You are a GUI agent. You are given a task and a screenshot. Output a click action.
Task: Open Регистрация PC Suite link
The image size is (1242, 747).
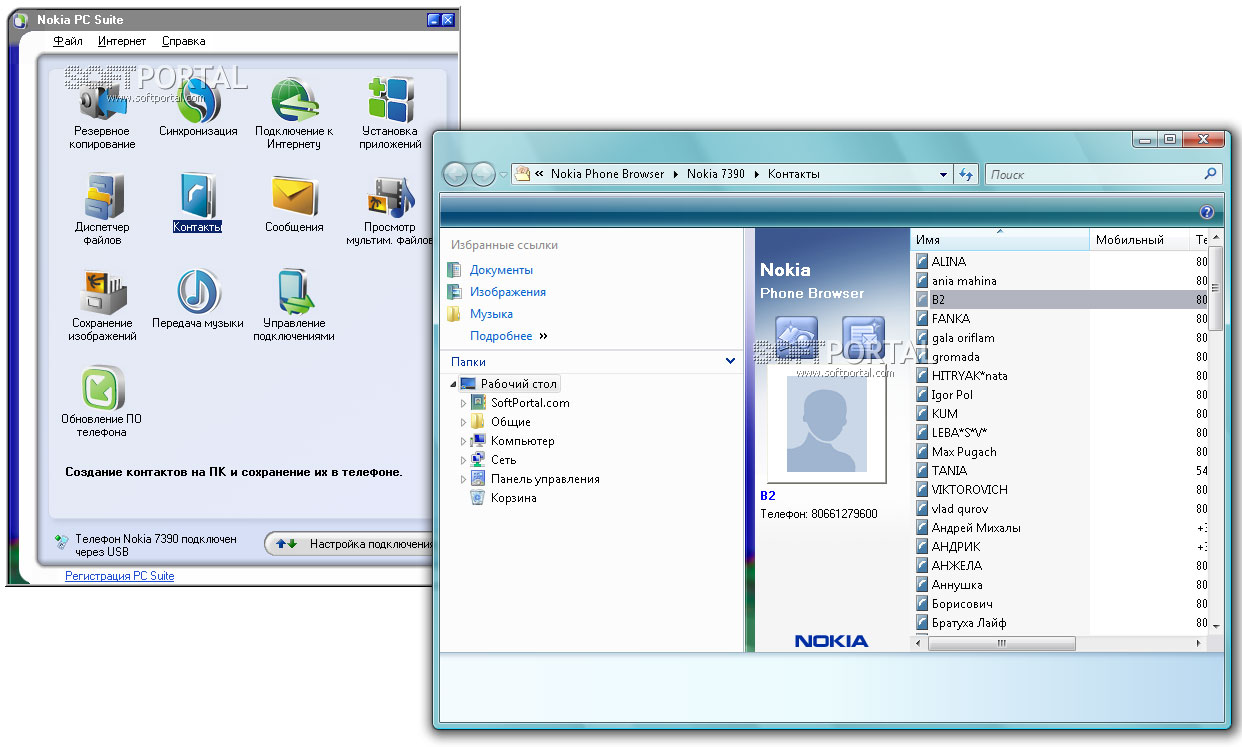(120, 576)
